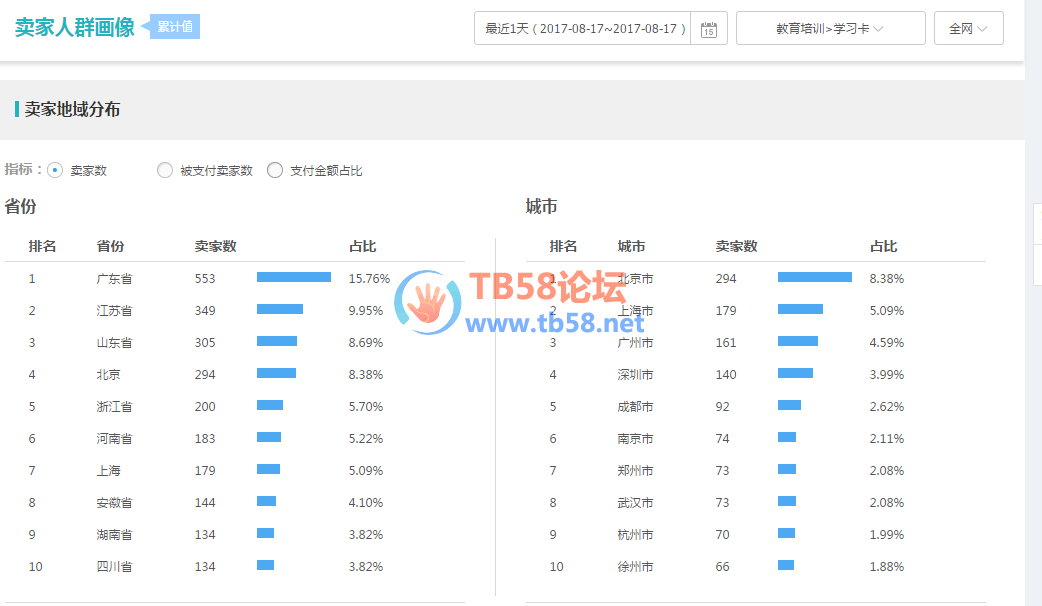Choose the 被支付卖家数 indicator option

[x=165, y=171]
